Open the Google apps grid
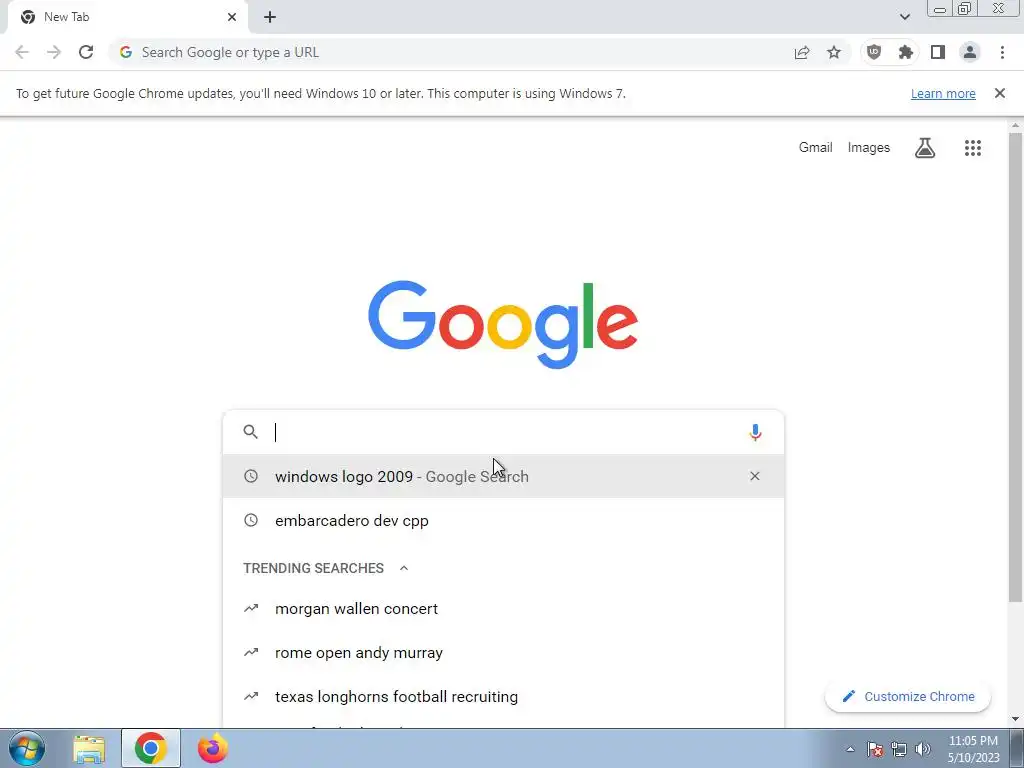The image size is (1024, 768). click(973, 148)
